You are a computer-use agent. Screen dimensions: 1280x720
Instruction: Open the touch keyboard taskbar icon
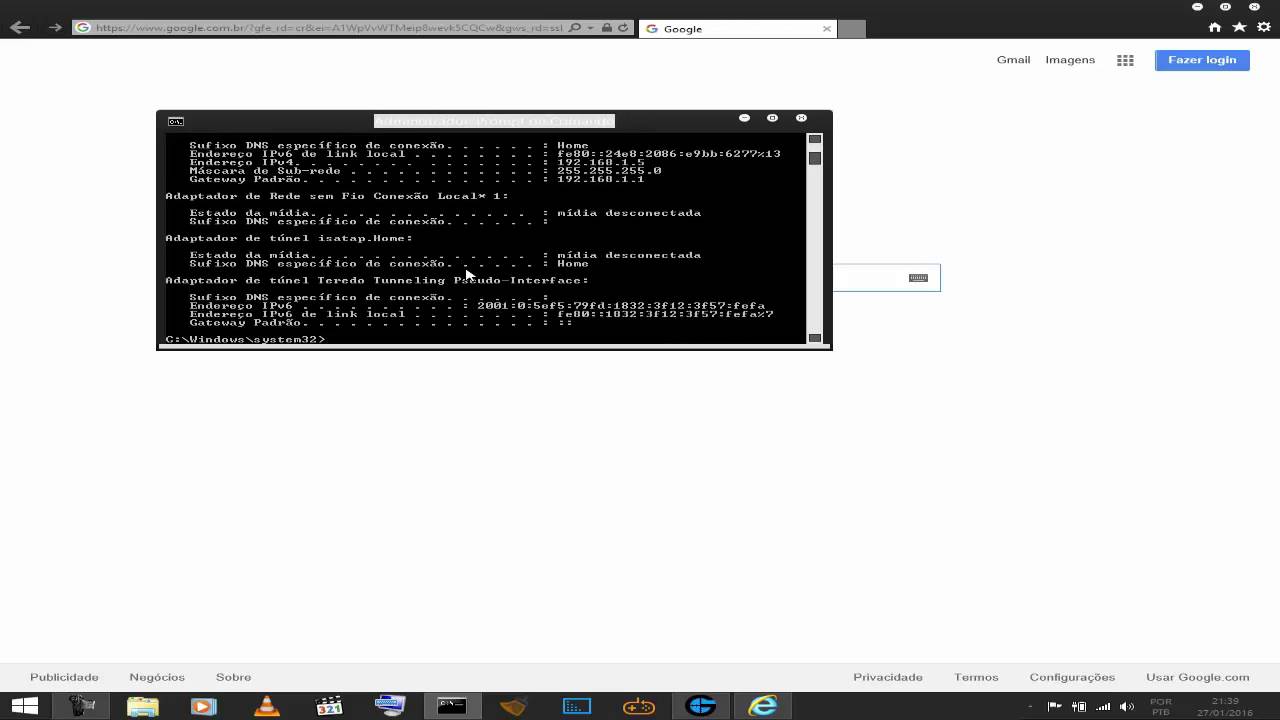(x=576, y=706)
